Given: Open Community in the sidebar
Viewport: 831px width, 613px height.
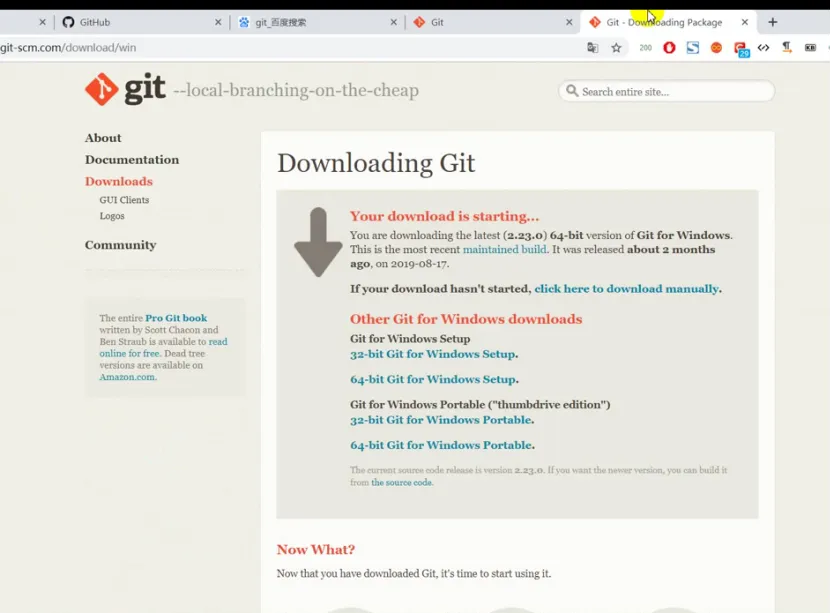Looking at the screenshot, I should (120, 245).
